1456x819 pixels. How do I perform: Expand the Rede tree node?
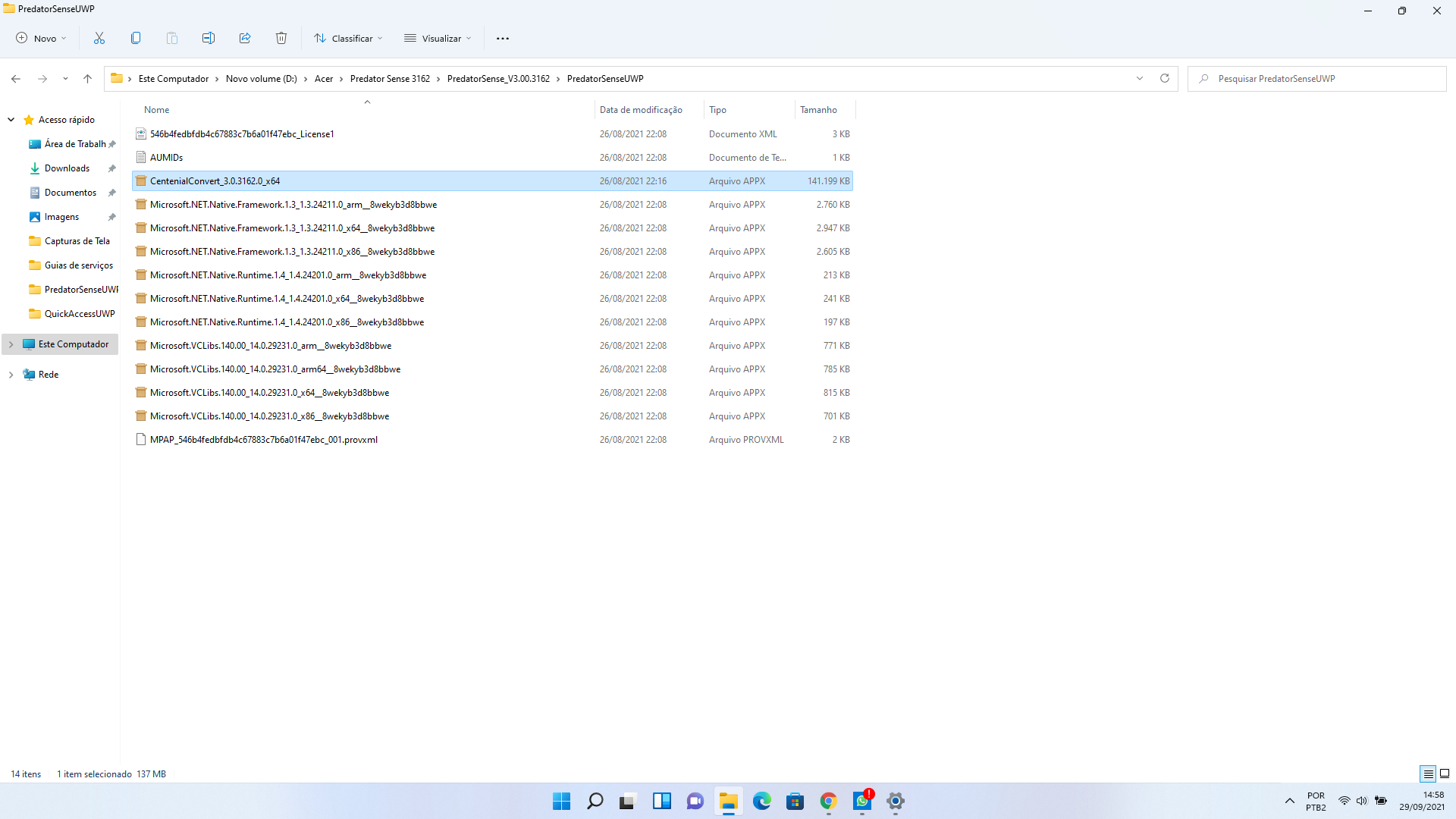click(11, 375)
